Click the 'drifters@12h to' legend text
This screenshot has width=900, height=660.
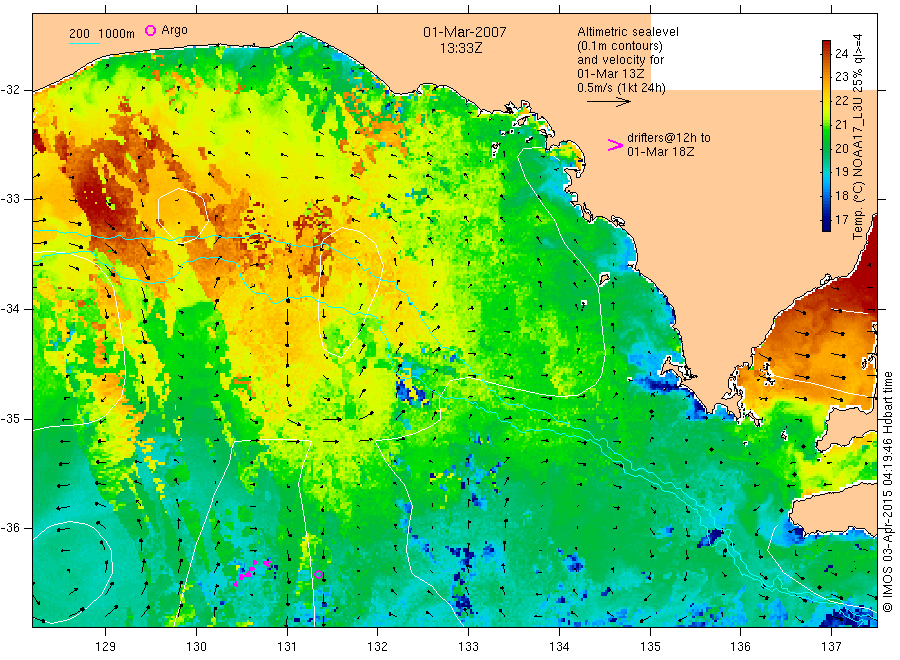pyautogui.click(x=669, y=138)
